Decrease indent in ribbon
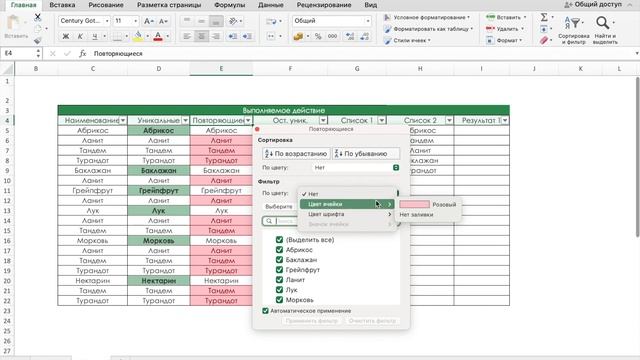This screenshot has height=360, width=640. [x=233, y=36]
